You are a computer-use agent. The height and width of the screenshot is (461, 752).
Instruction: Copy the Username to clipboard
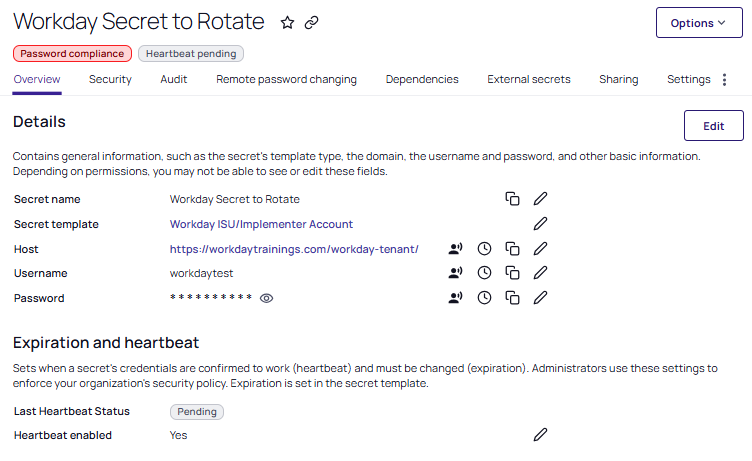click(x=512, y=273)
